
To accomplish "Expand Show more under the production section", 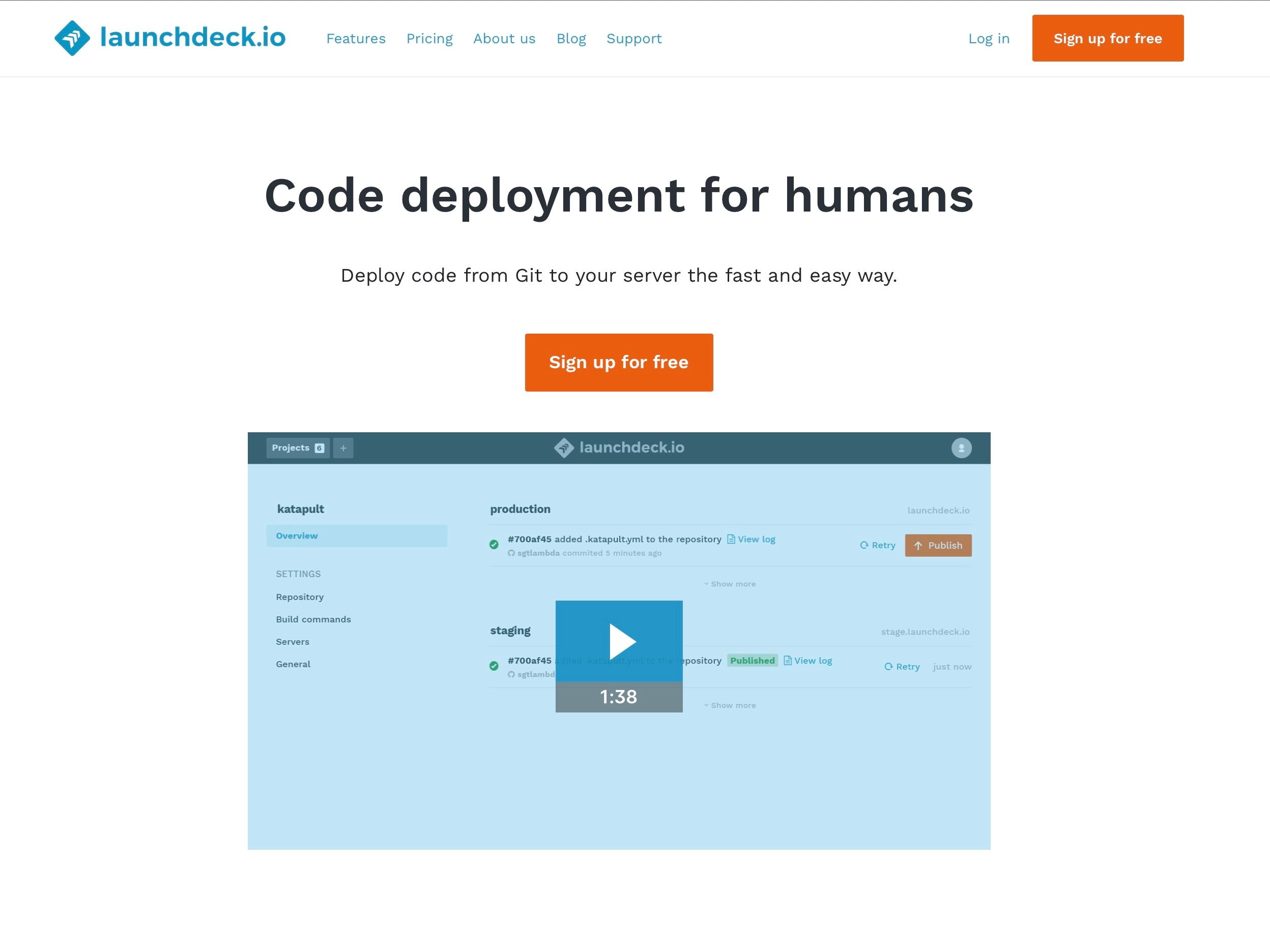I will [x=730, y=584].
